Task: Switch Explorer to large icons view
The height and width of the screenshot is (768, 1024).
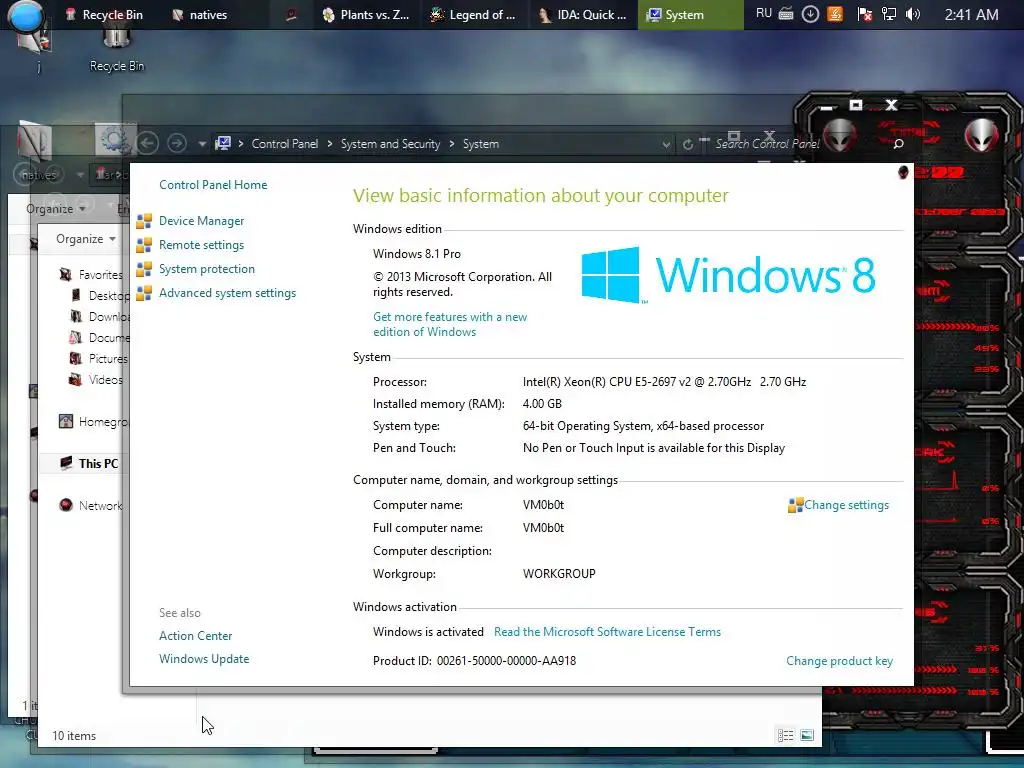Action: coord(807,736)
